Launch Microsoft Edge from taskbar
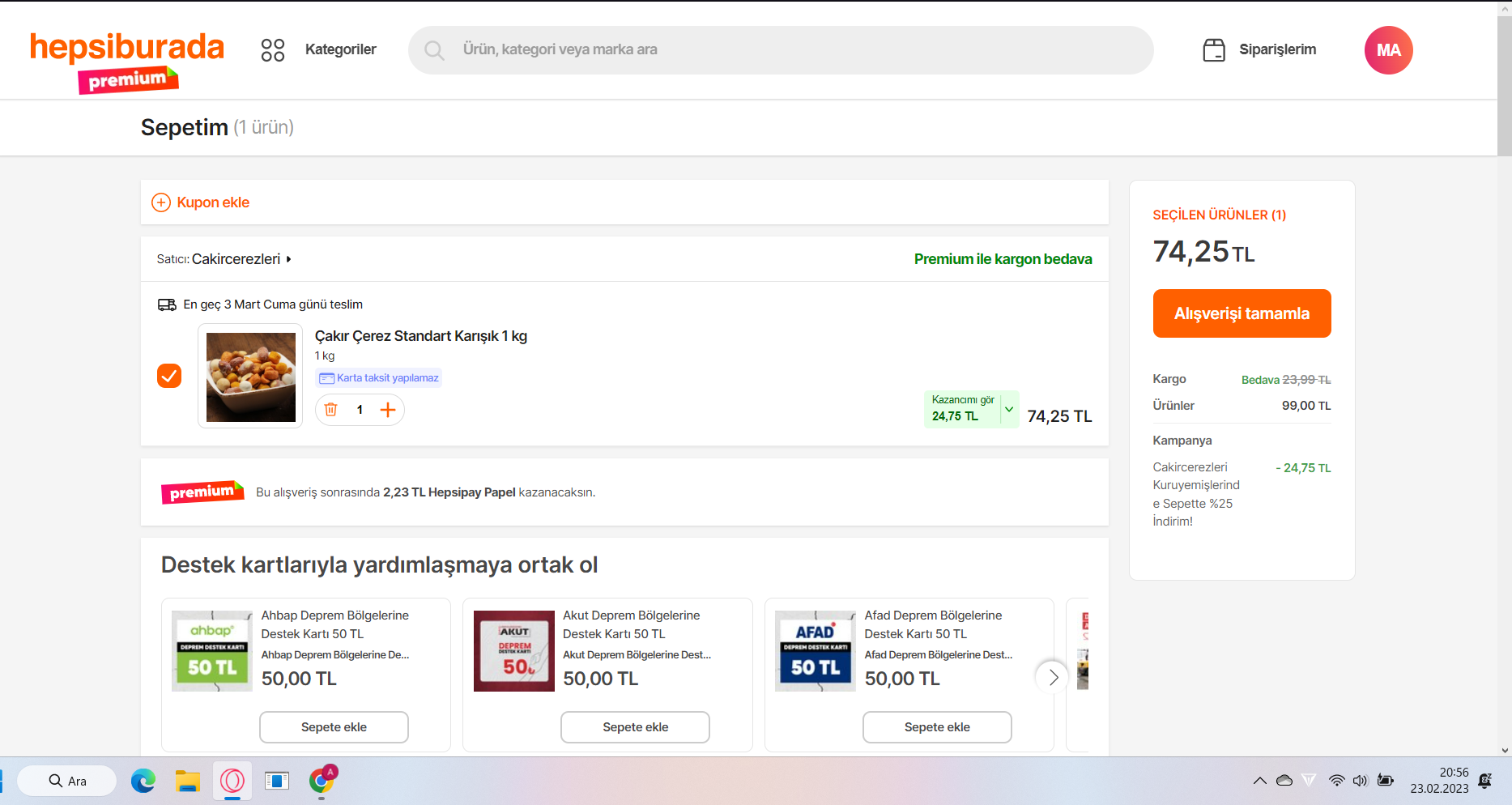 [143, 781]
